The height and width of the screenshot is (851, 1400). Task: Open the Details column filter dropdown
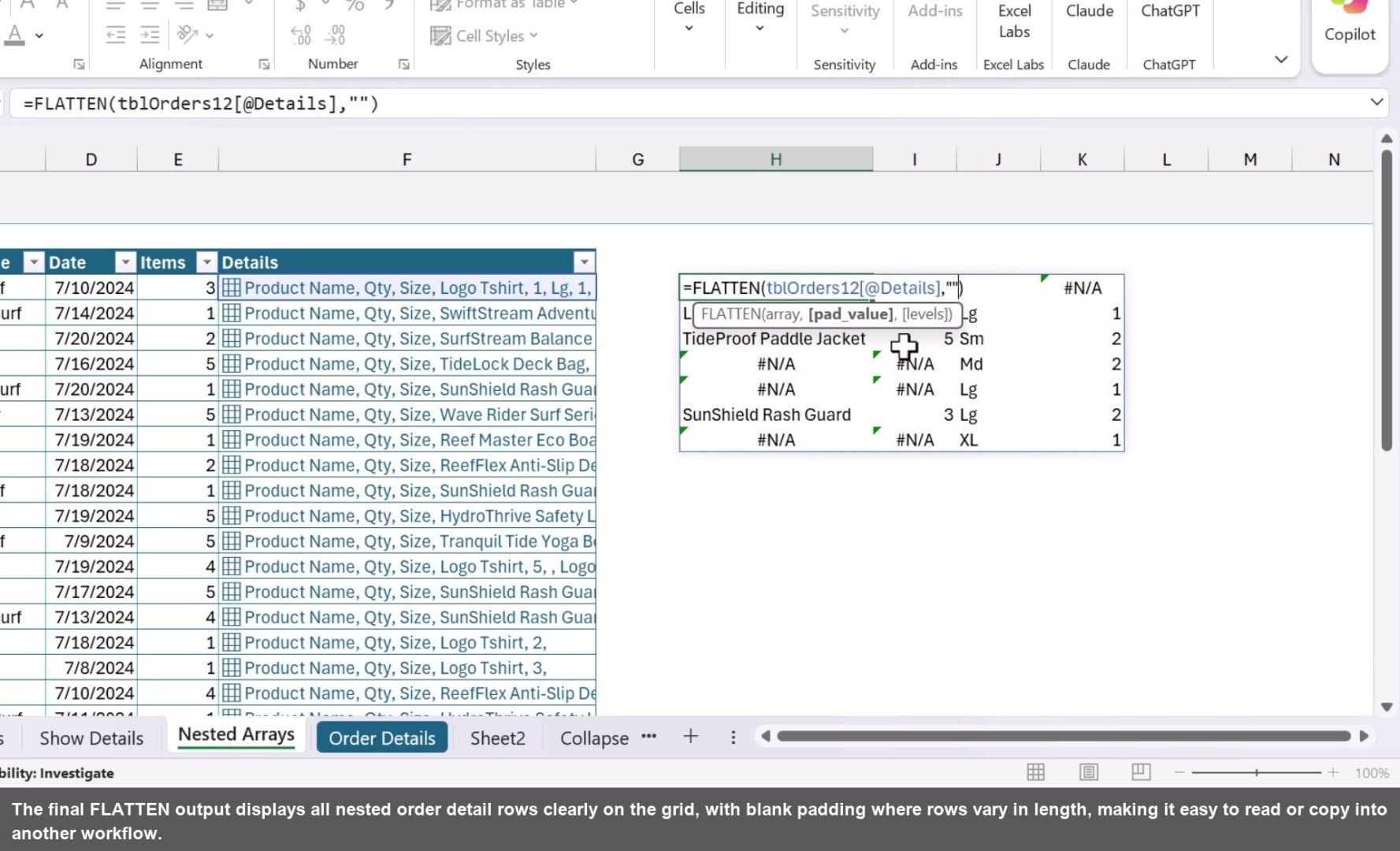click(x=584, y=262)
